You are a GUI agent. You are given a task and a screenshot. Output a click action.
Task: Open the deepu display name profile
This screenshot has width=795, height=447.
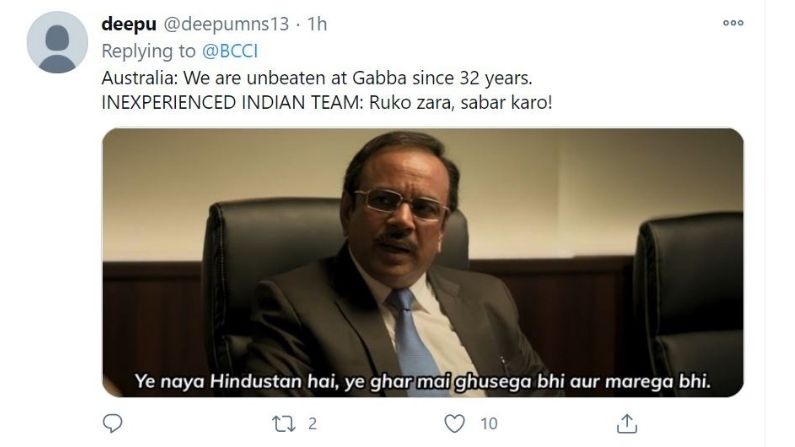pos(129,24)
